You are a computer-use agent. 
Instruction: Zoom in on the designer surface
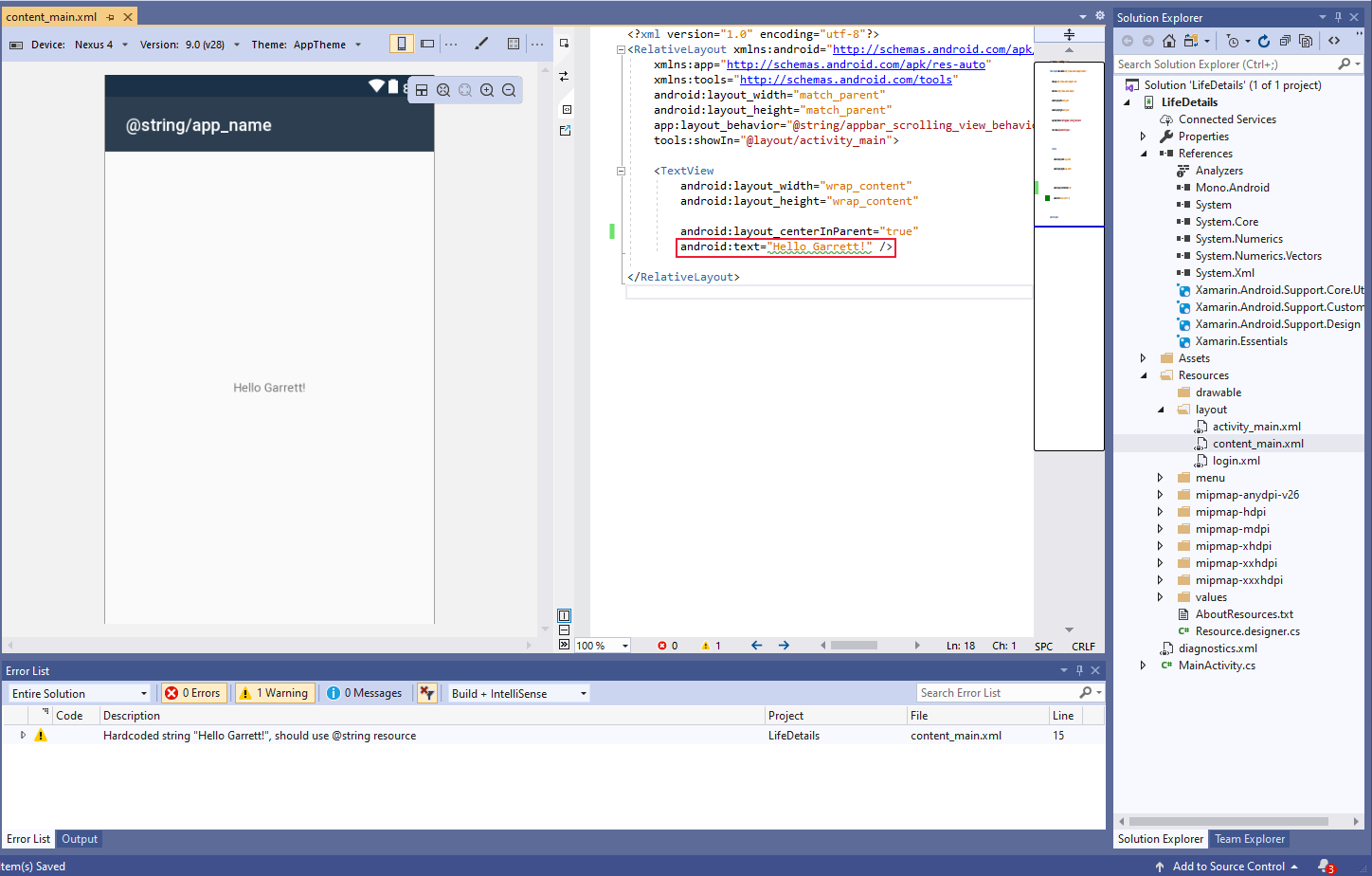[x=486, y=90]
